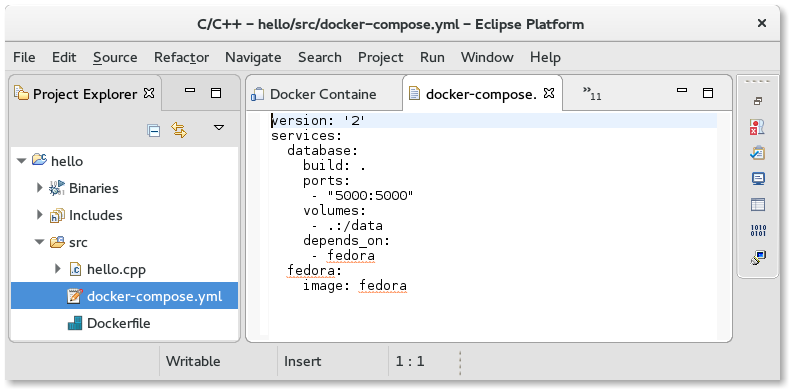Switch to the Docker Containe tab
This screenshot has height=389, width=789.
[x=314, y=94]
